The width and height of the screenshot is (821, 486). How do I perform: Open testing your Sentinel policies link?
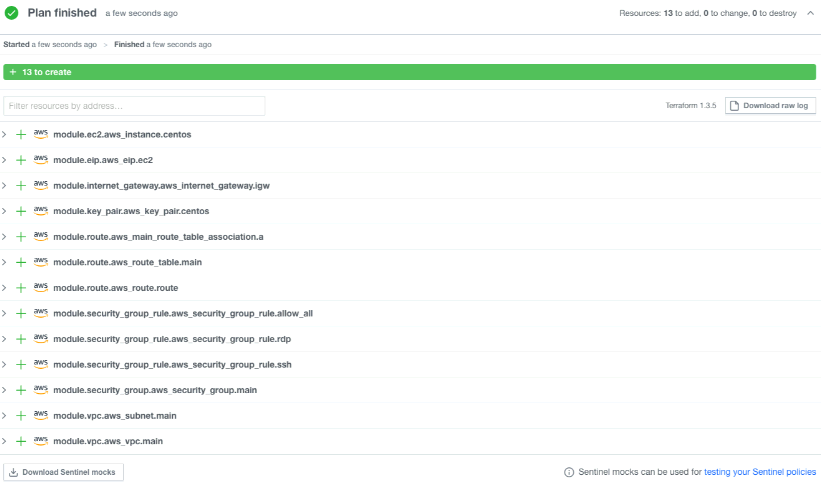click(760, 472)
